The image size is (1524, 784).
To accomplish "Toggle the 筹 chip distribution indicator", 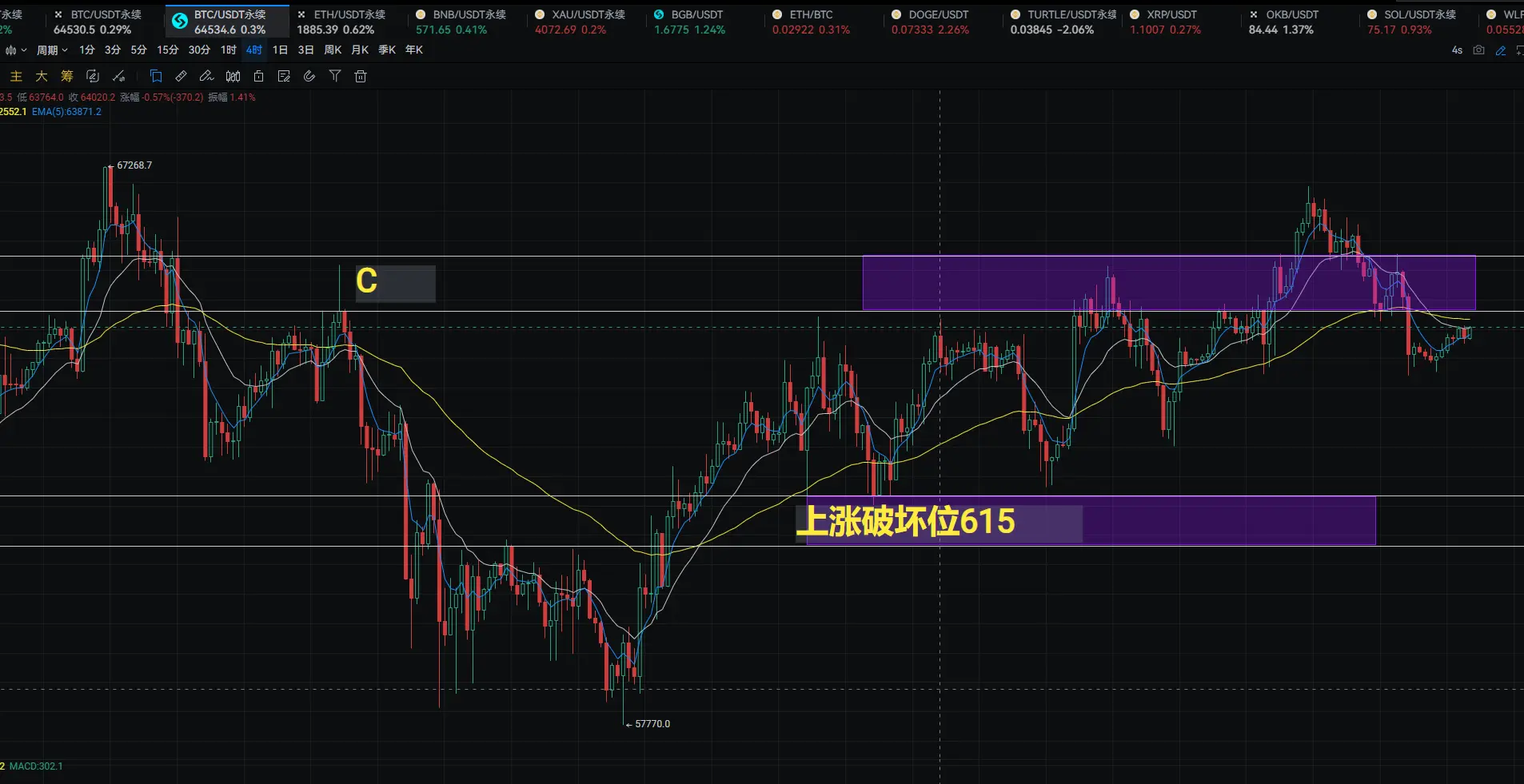I will (x=67, y=77).
